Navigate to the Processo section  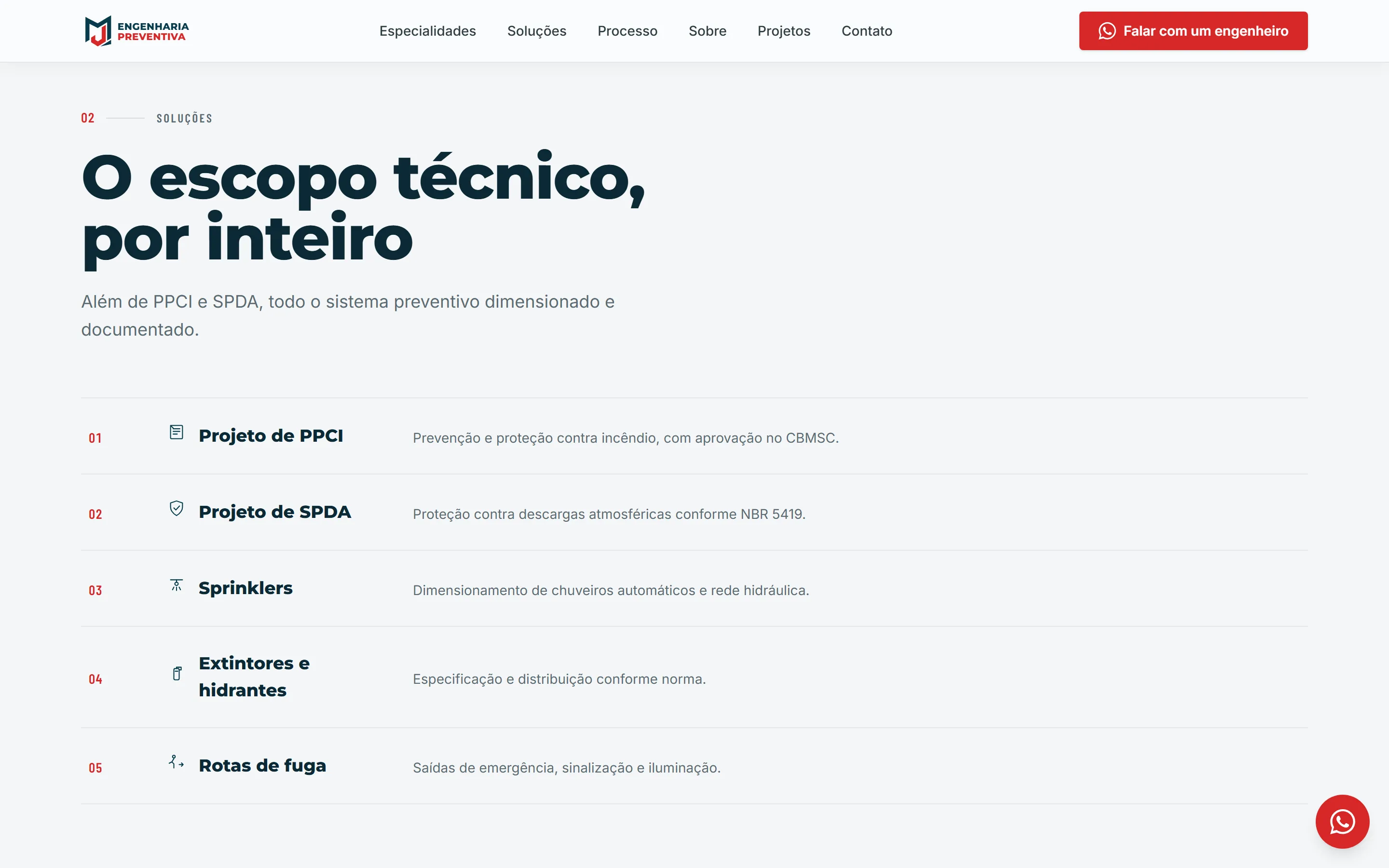(627, 31)
